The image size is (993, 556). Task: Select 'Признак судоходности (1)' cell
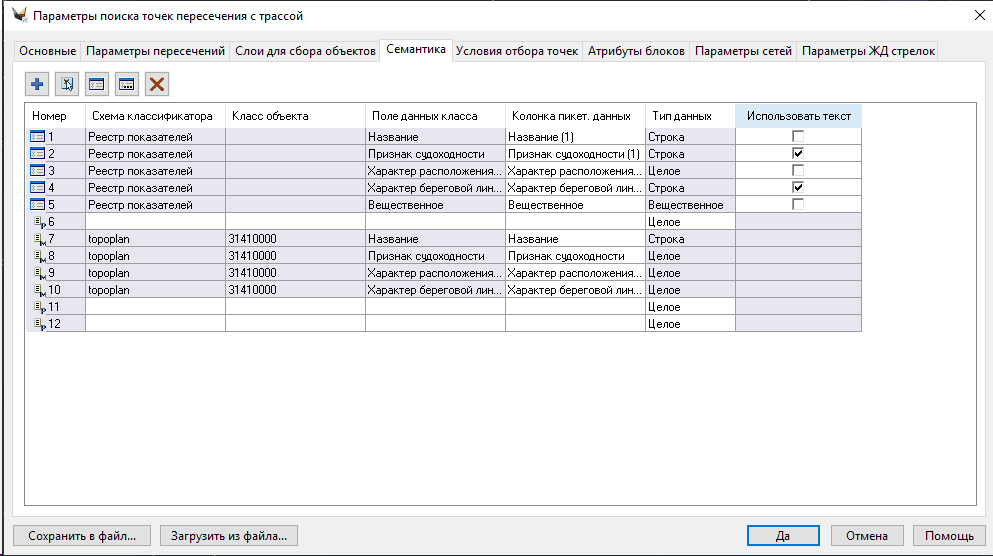575,153
